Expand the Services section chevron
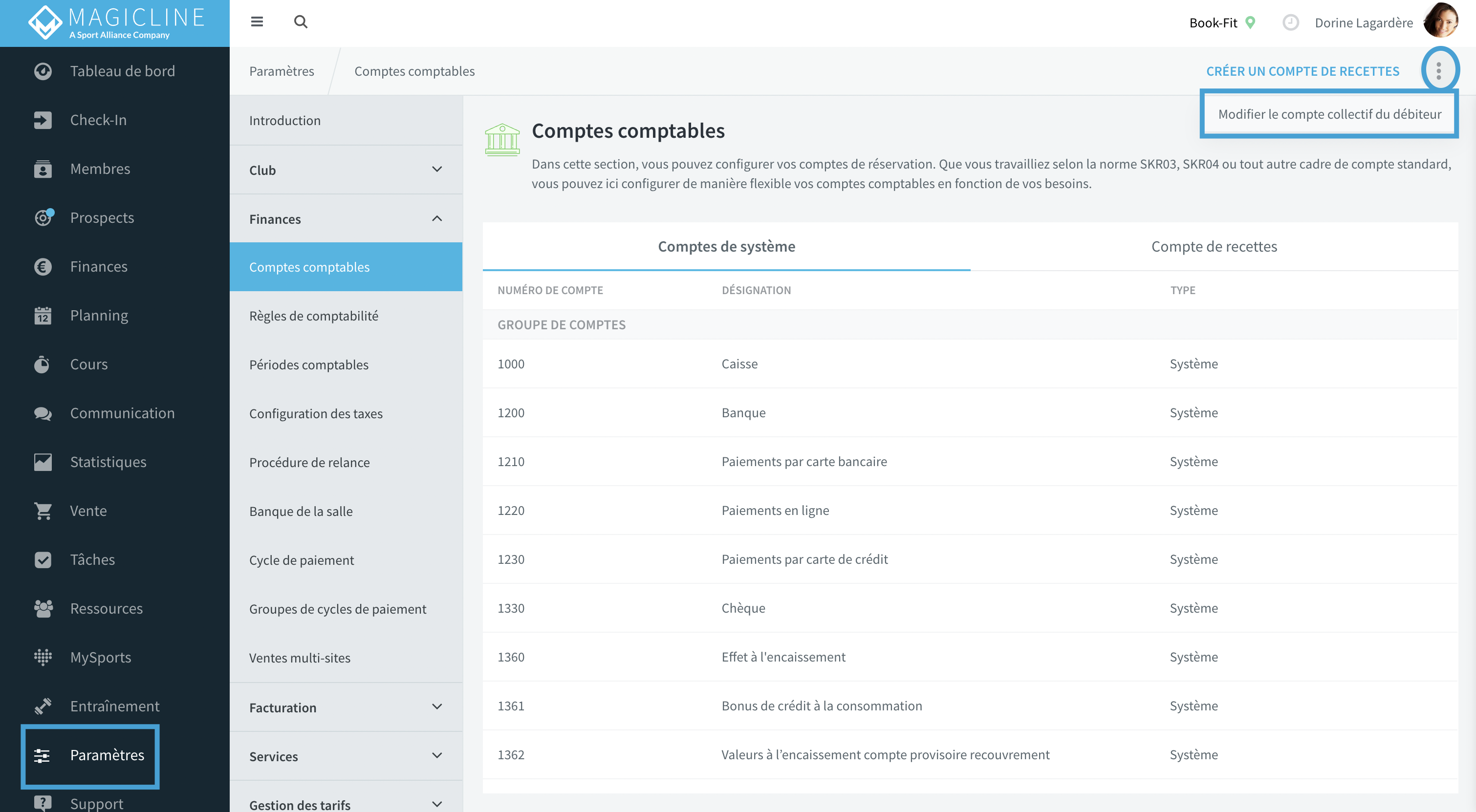Screen dimensions: 1476x812 (x=436, y=755)
